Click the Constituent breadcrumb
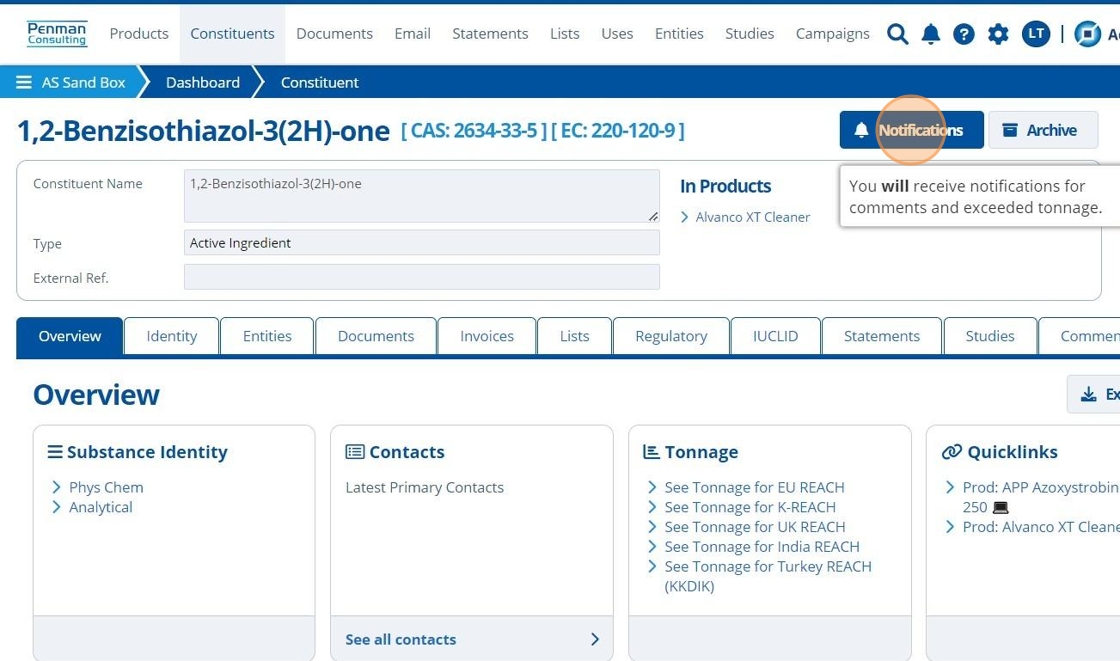The image size is (1120, 661). pyautogui.click(x=319, y=82)
